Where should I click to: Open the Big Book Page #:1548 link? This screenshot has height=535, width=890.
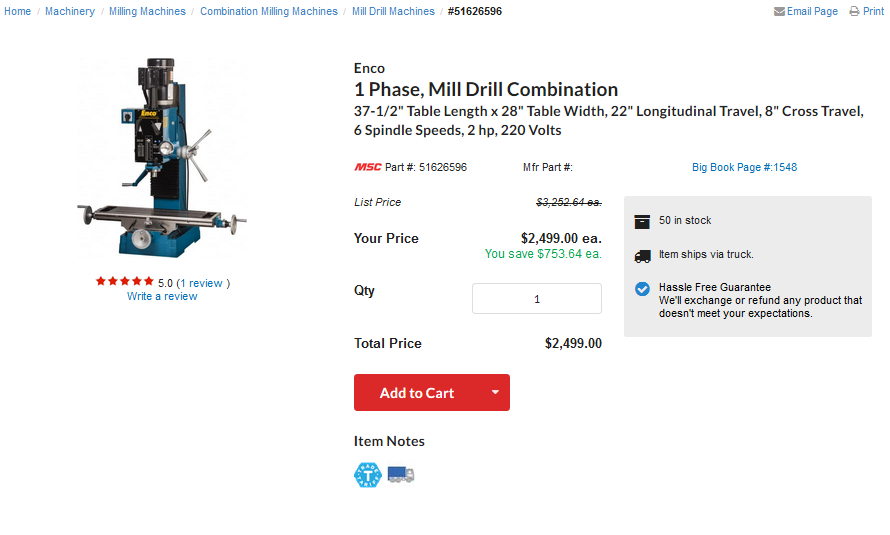pyautogui.click(x=744, y=167)
